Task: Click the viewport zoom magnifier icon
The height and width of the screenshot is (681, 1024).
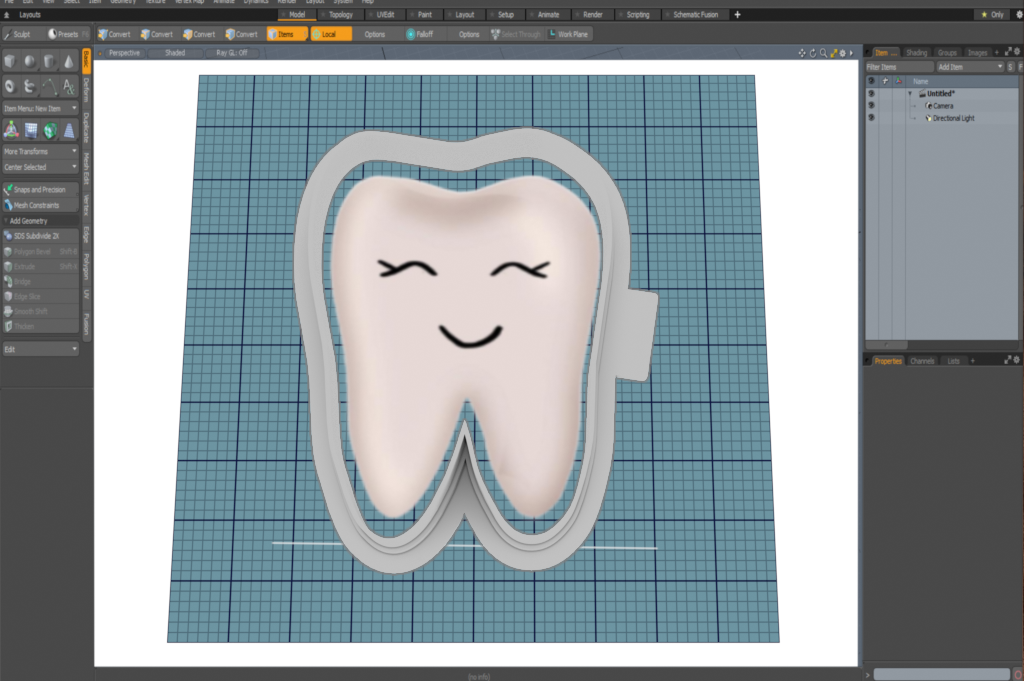Action: [x=823, y=53]
